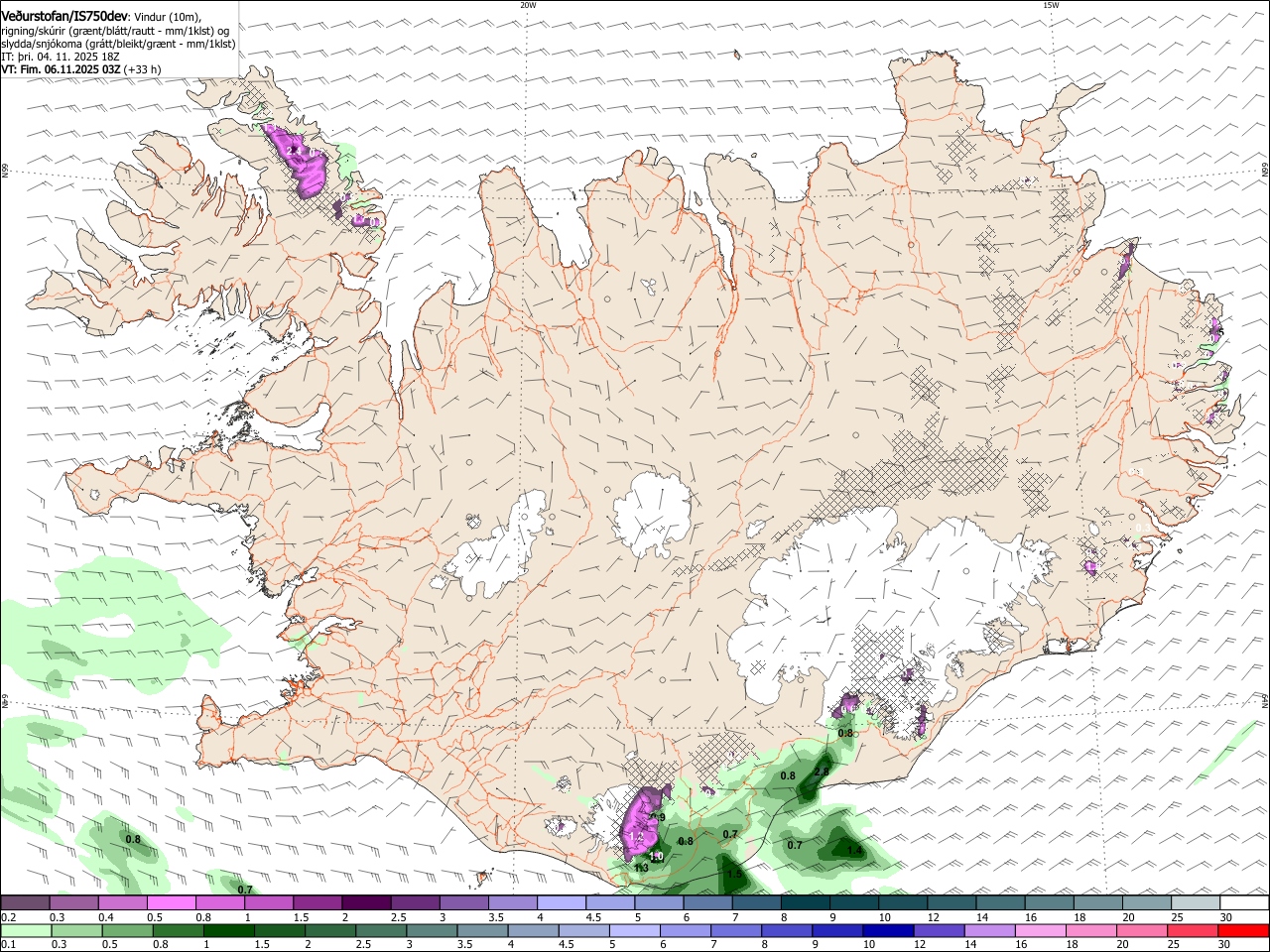This screenshot has height=952, width=1270.
Task: Click the pale green 0.1 swatch in lower legend row
Action: [x=25, y=931]
